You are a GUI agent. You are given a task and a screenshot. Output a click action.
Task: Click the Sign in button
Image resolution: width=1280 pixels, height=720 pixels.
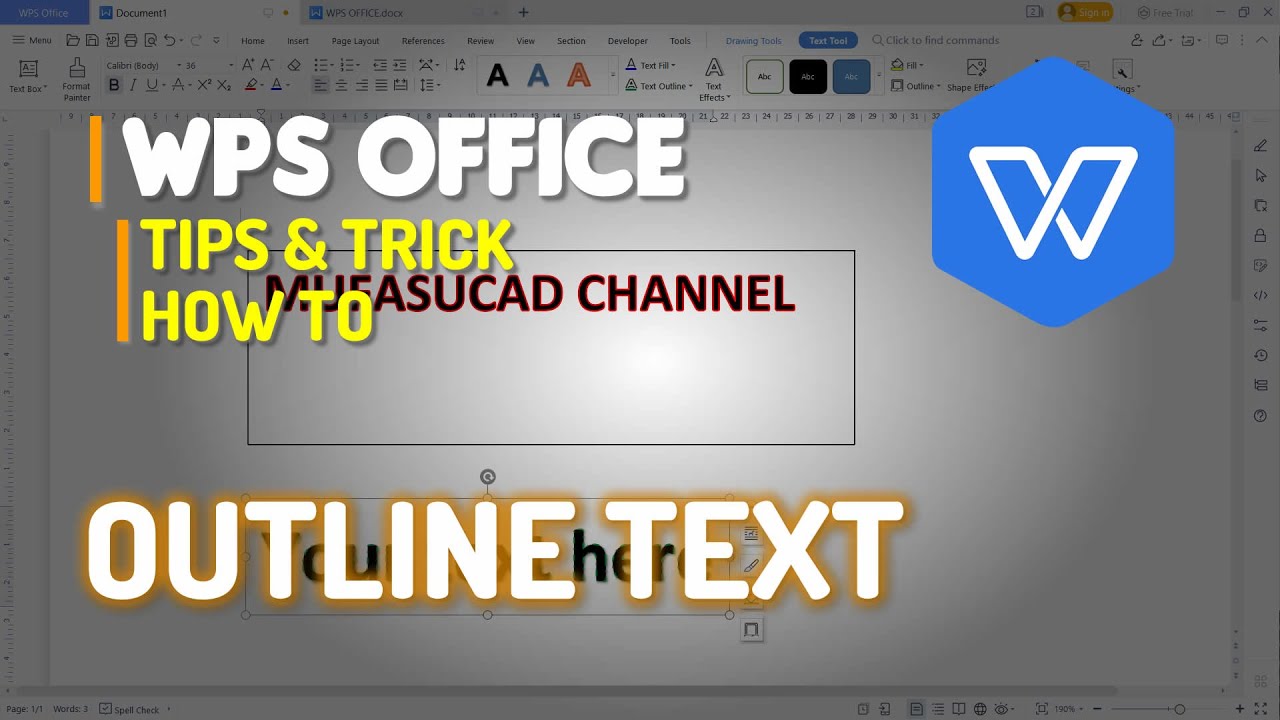coord(1085,13)
